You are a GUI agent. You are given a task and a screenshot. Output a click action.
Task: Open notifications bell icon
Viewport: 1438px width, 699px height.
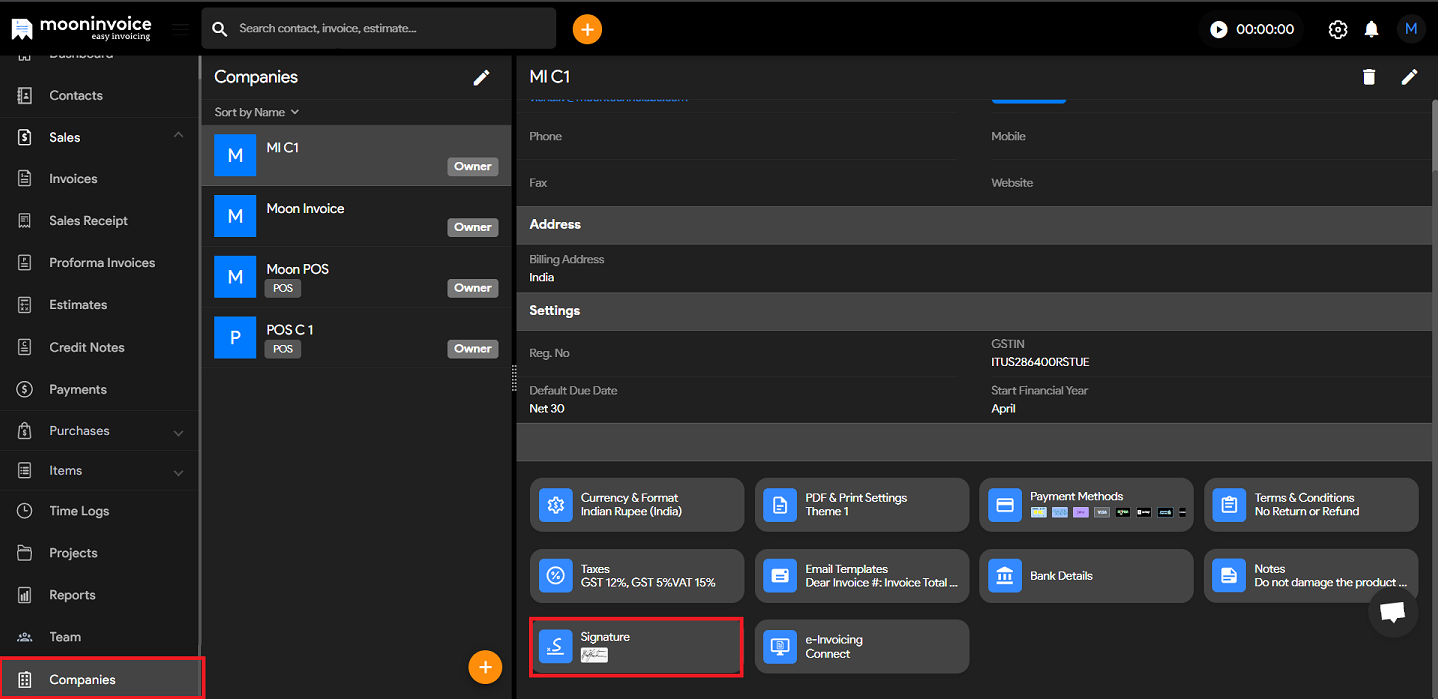click(x=1371, y=29)
